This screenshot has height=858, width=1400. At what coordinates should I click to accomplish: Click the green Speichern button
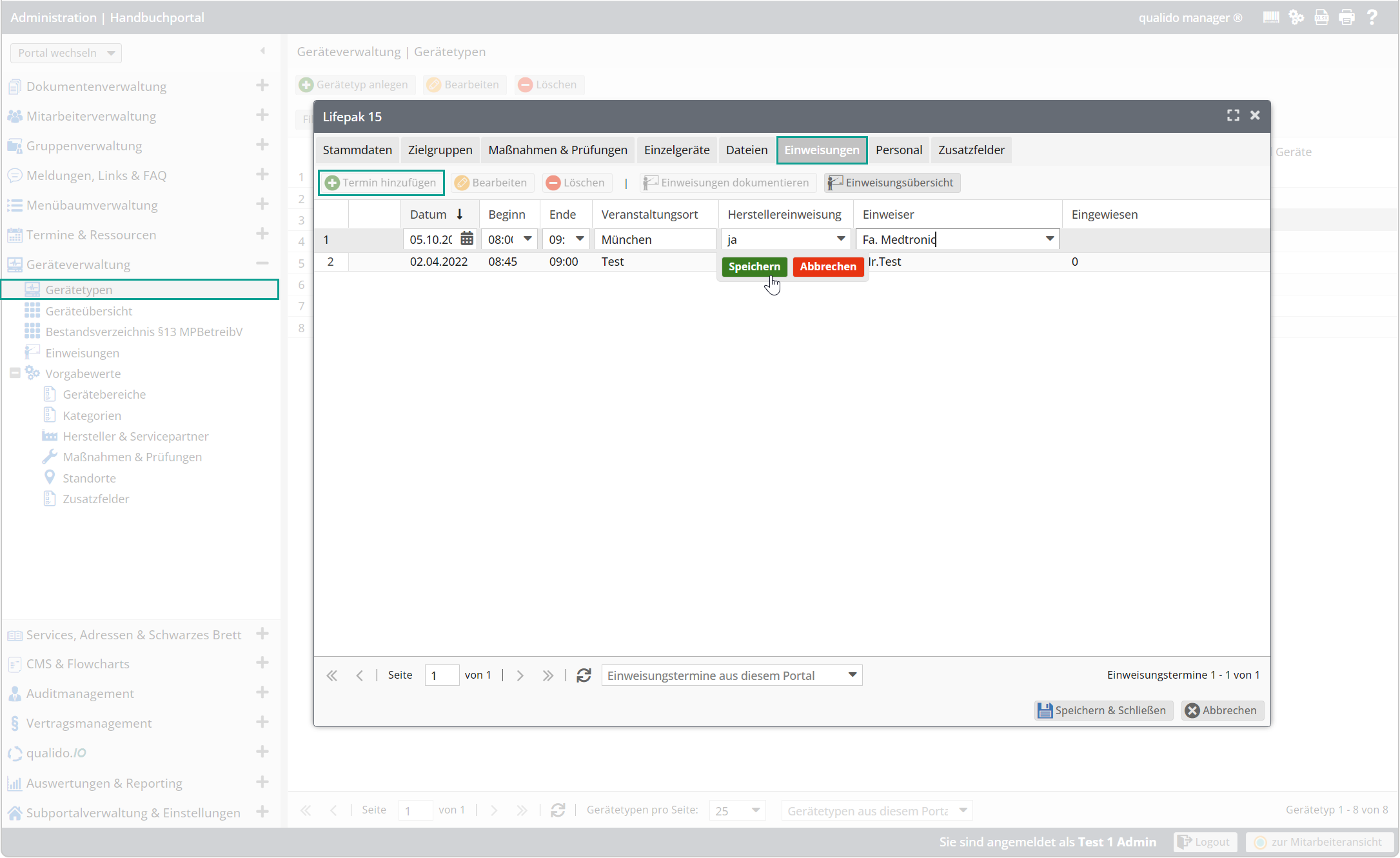pos(754,266)
